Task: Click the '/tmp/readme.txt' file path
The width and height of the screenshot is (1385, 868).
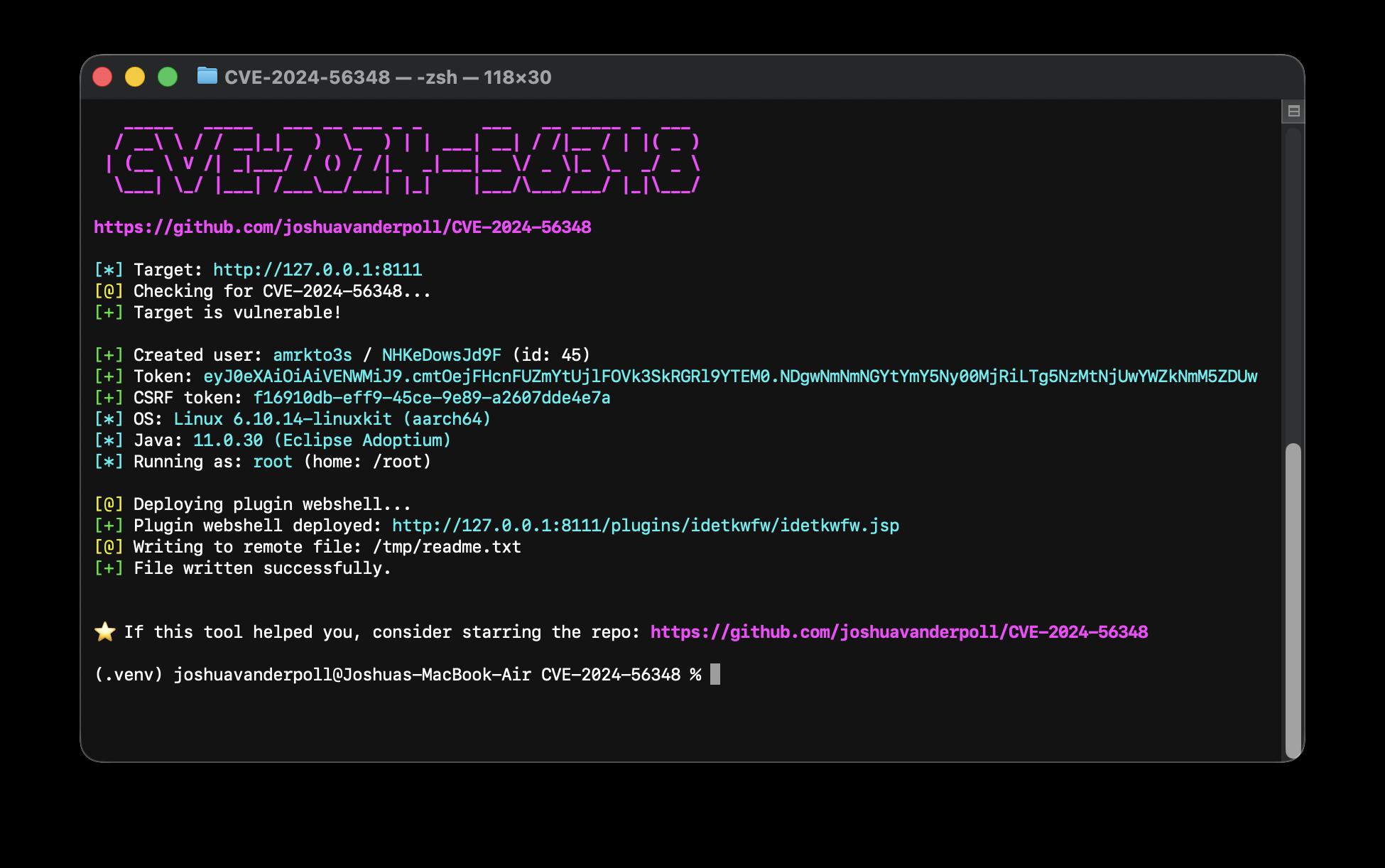Action: (x=446, y=547)
